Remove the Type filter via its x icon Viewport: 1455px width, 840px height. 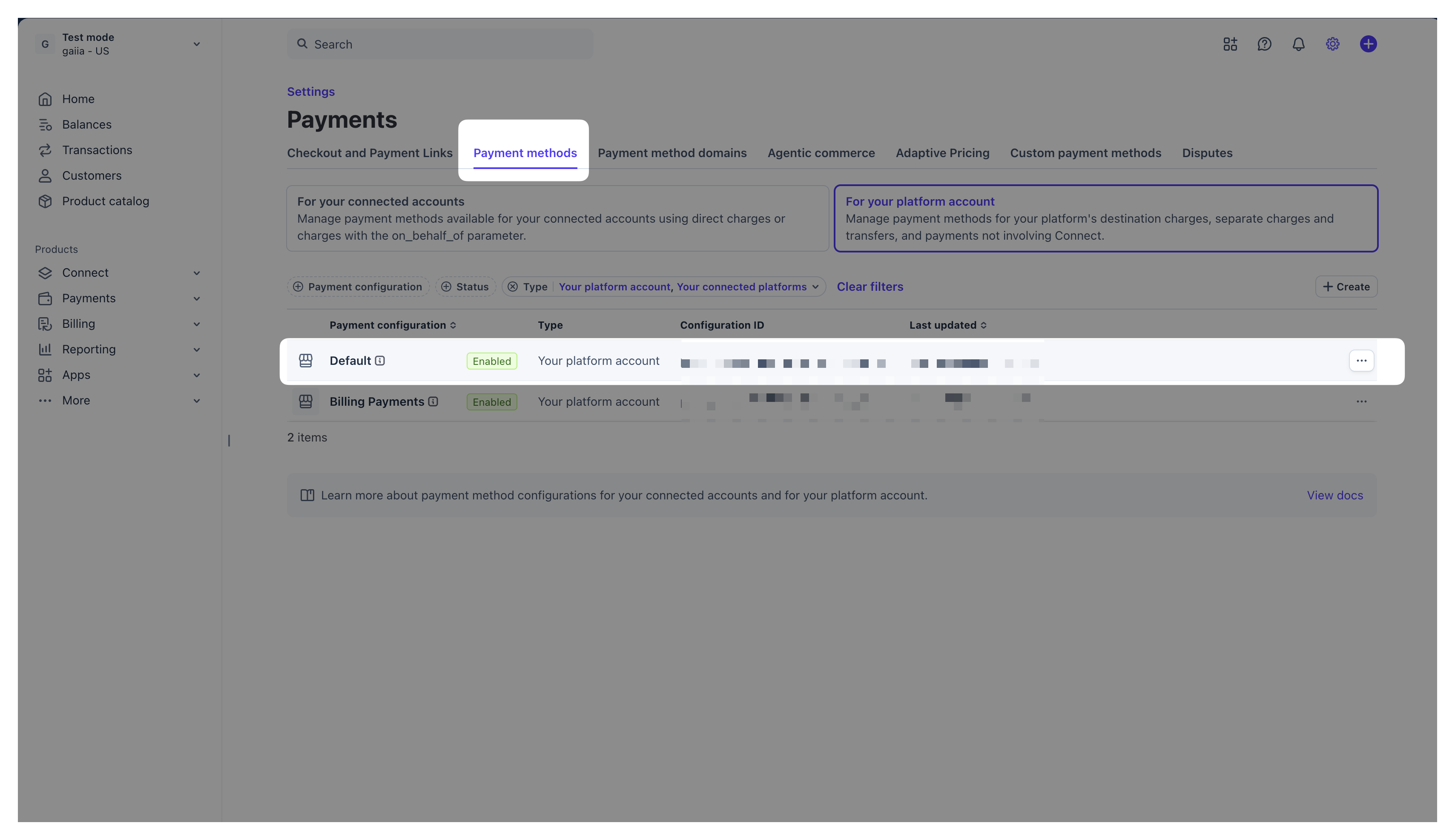tap(512, 287)
